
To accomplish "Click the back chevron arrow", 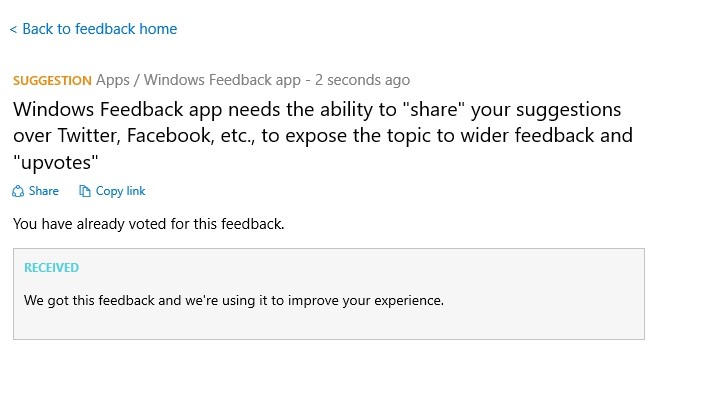I will click(x=13, y=30).
